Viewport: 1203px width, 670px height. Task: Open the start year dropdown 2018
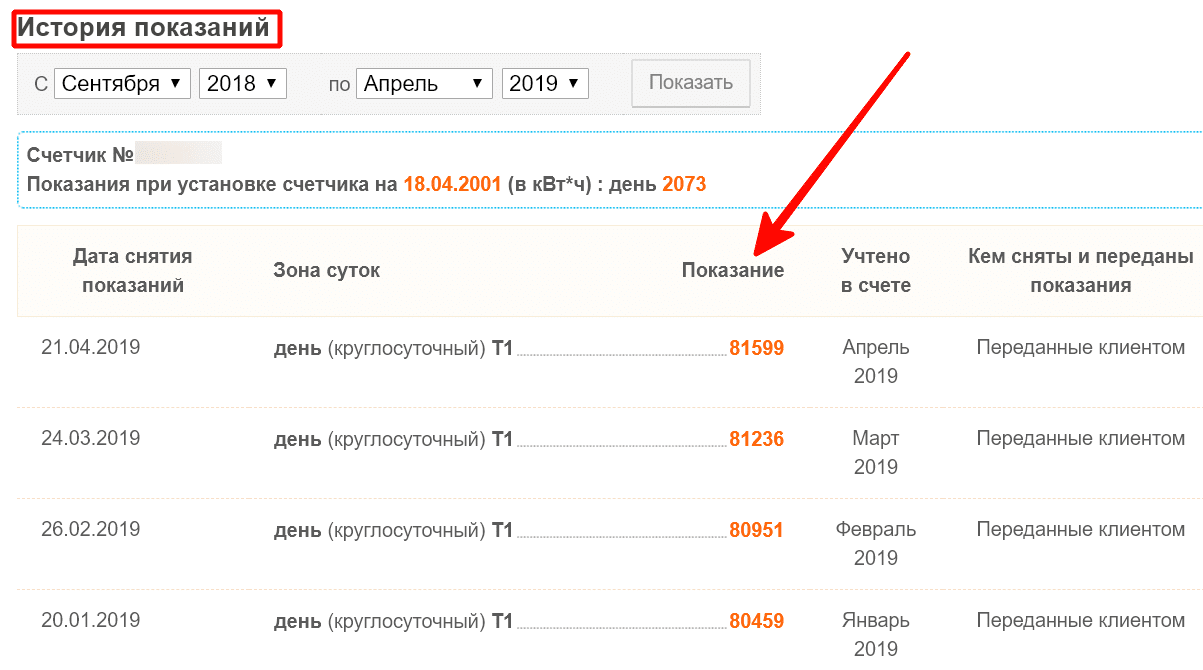[243, 83]
